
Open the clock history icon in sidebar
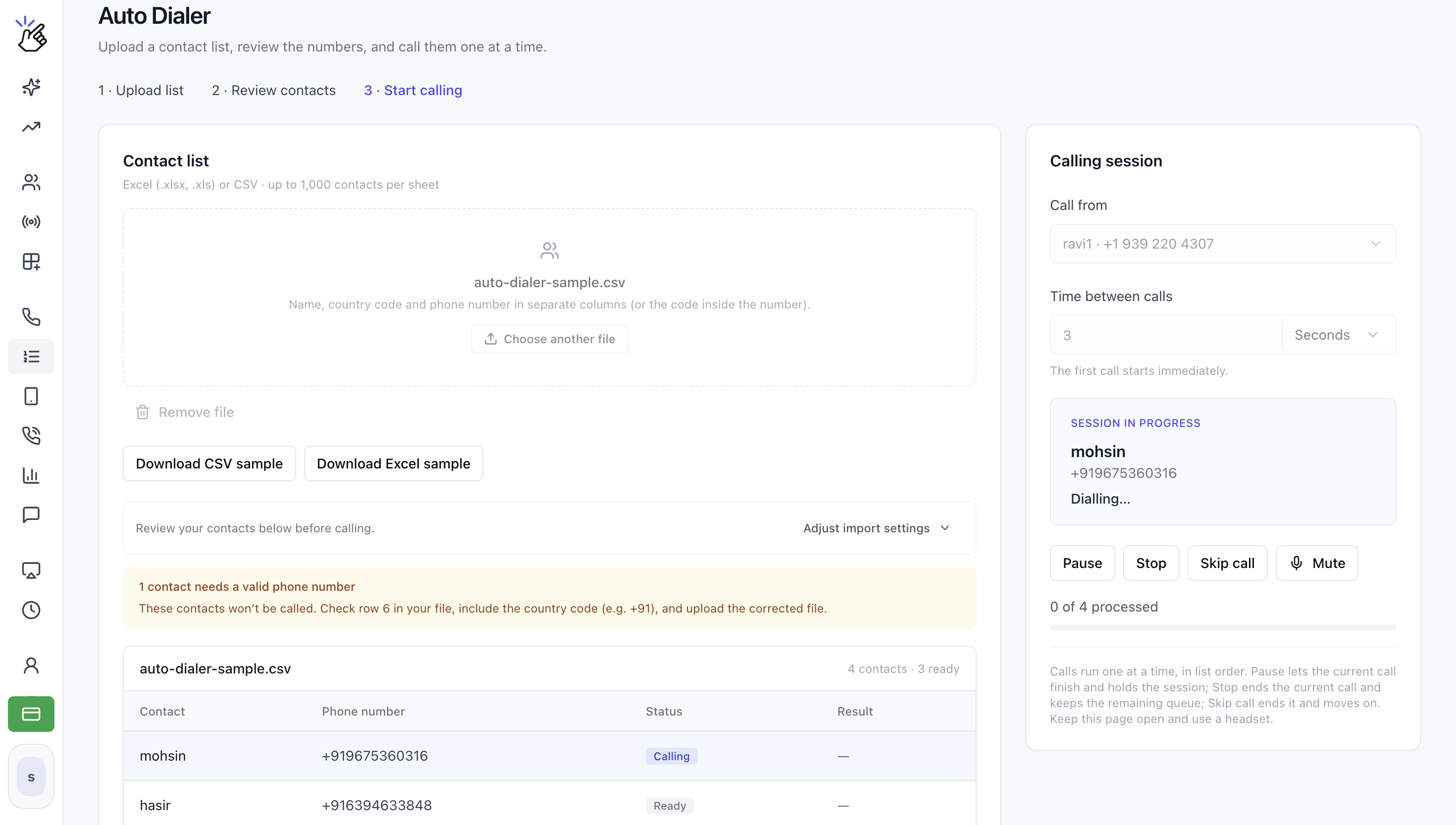click(x=31, y=610)
